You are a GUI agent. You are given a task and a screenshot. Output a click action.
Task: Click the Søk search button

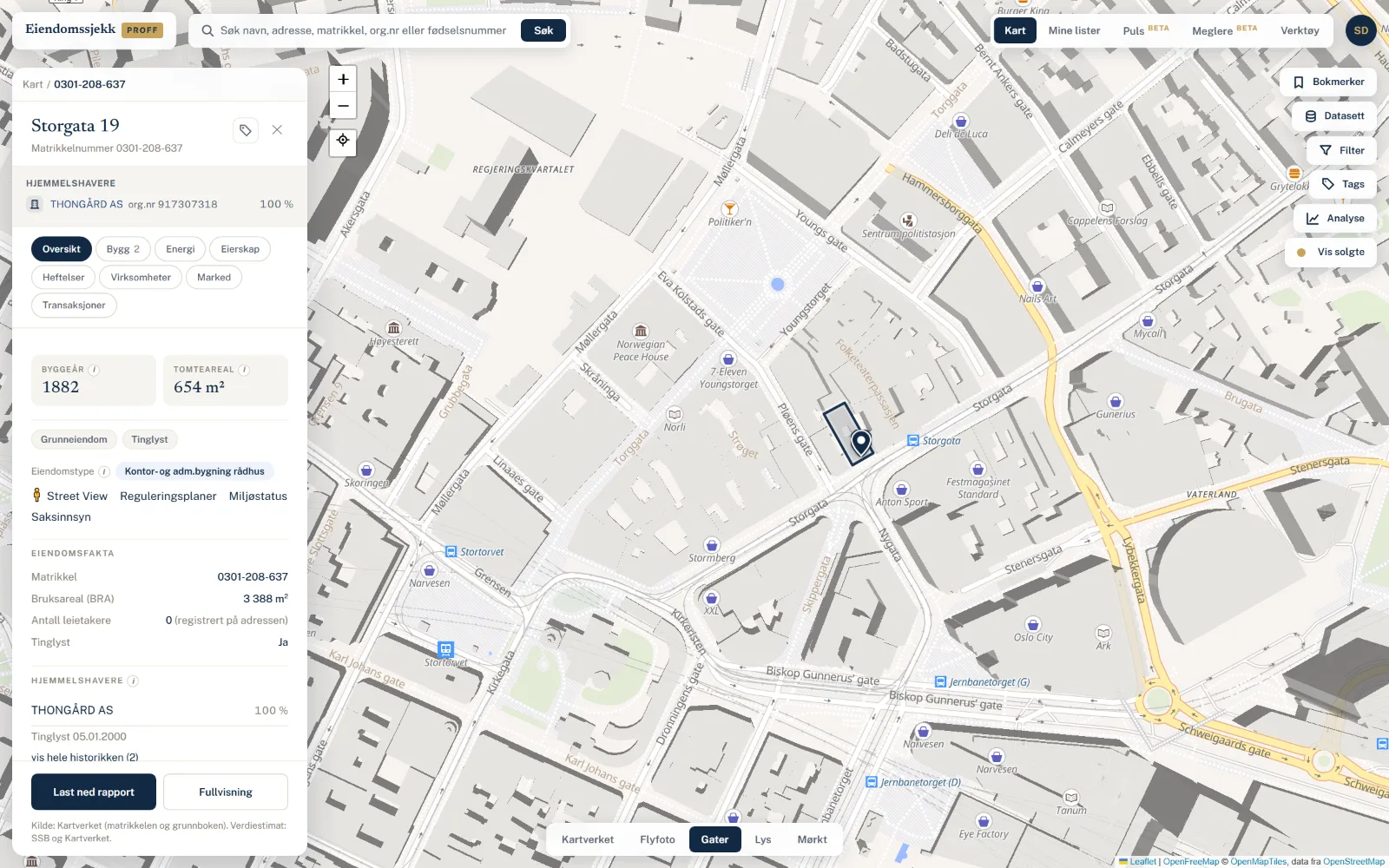(543, 30)
